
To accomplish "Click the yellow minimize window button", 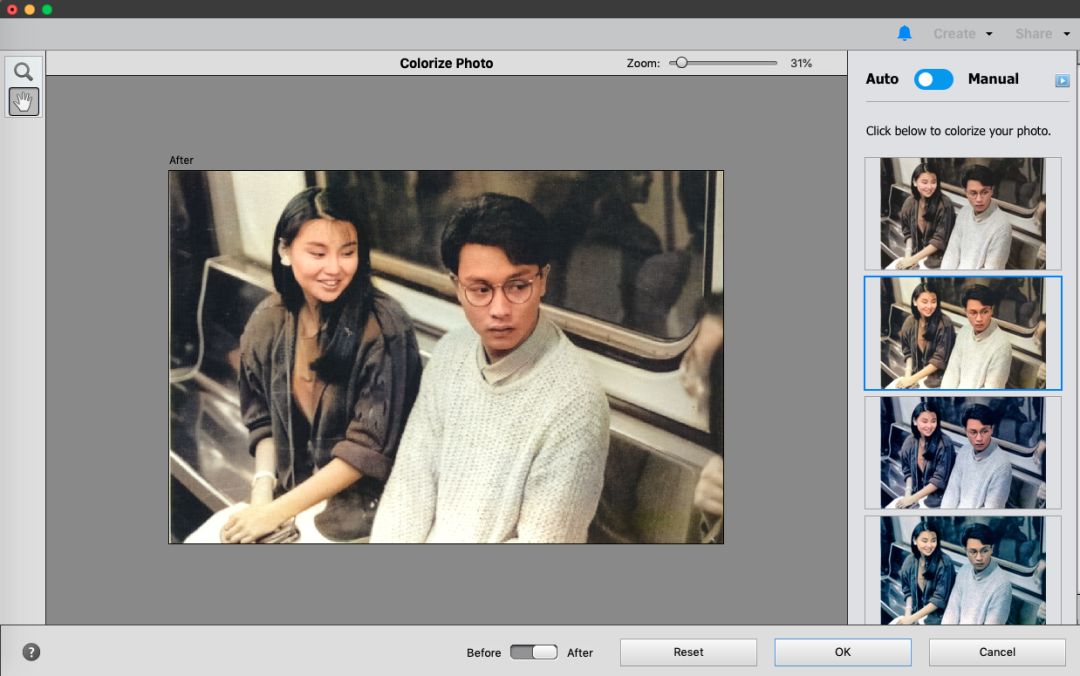I will point(29,9).
